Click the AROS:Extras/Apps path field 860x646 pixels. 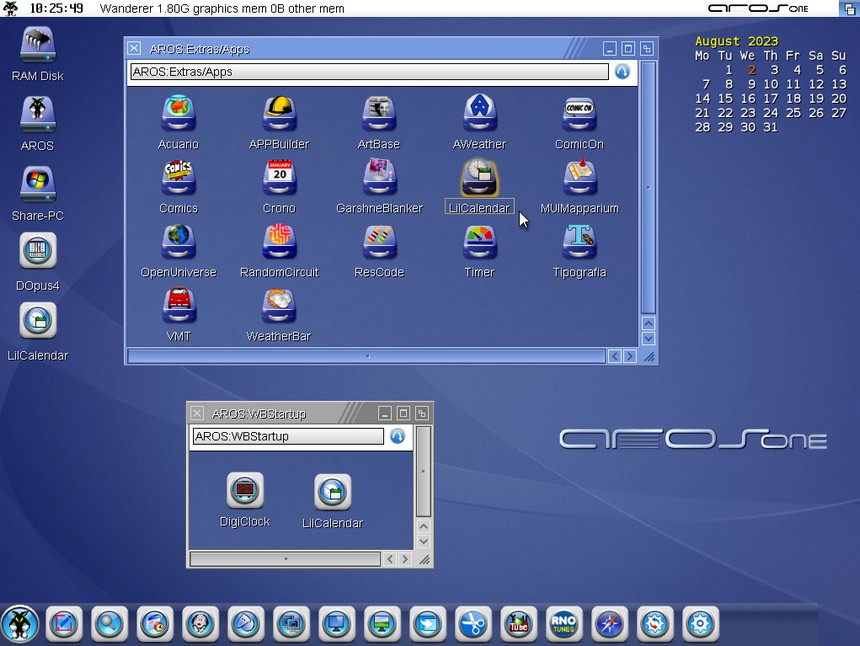[x=368, y=72]
